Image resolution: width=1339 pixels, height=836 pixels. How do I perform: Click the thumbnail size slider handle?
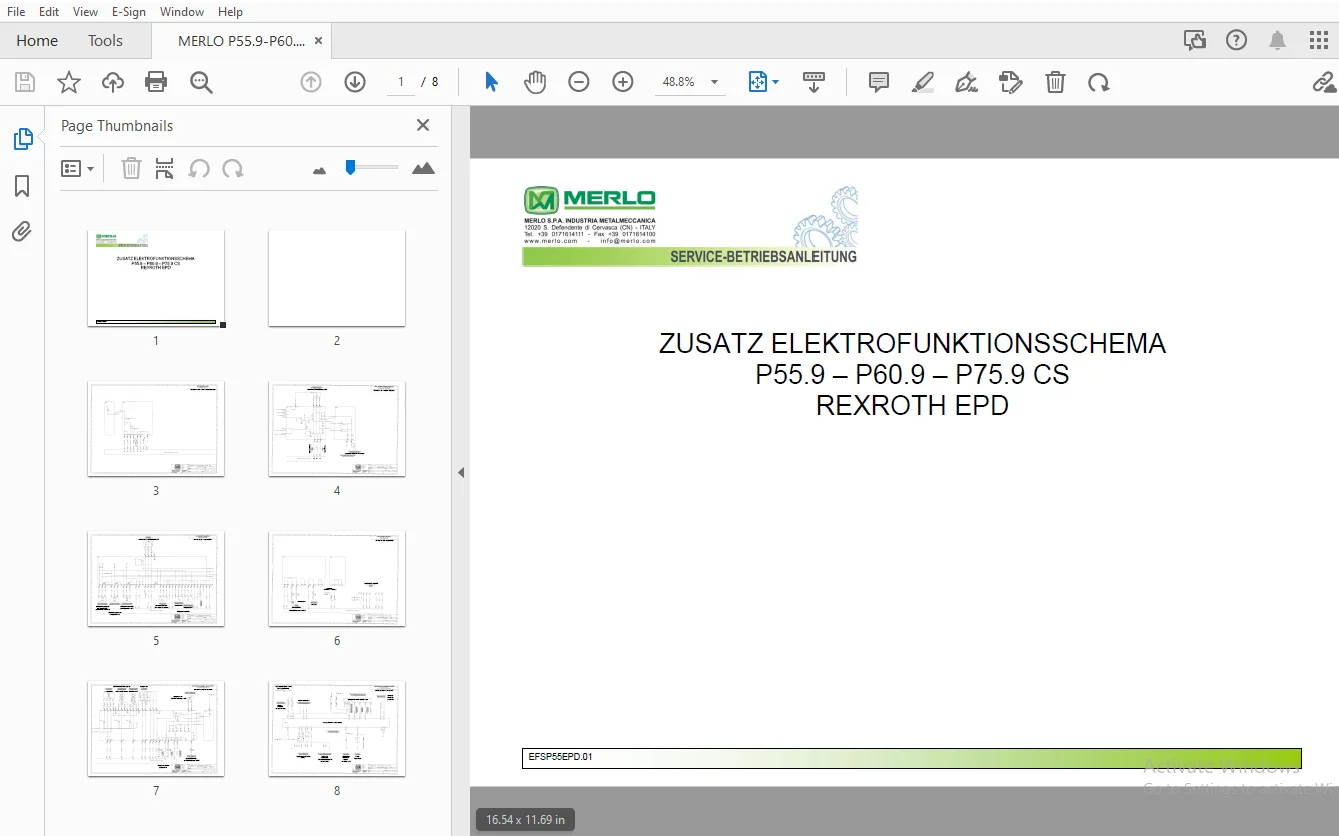tap(350, 167)
